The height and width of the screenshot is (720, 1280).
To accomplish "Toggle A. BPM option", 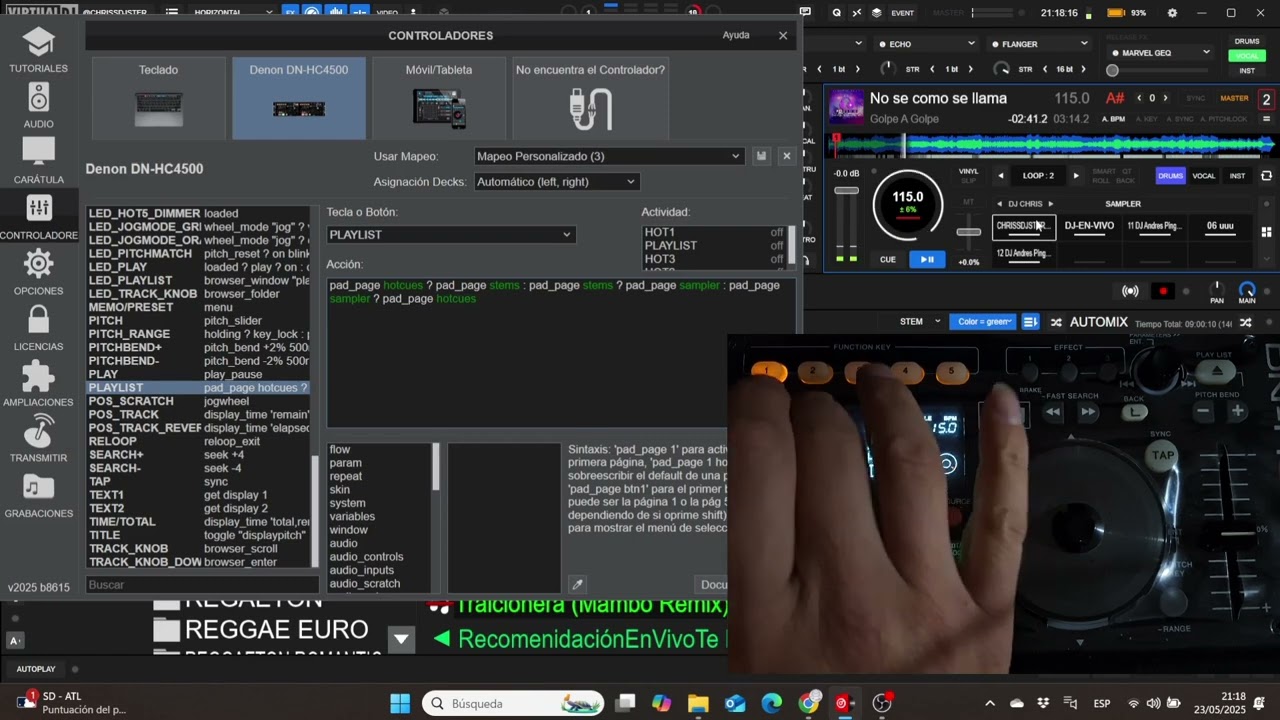I will [1113, 119].
